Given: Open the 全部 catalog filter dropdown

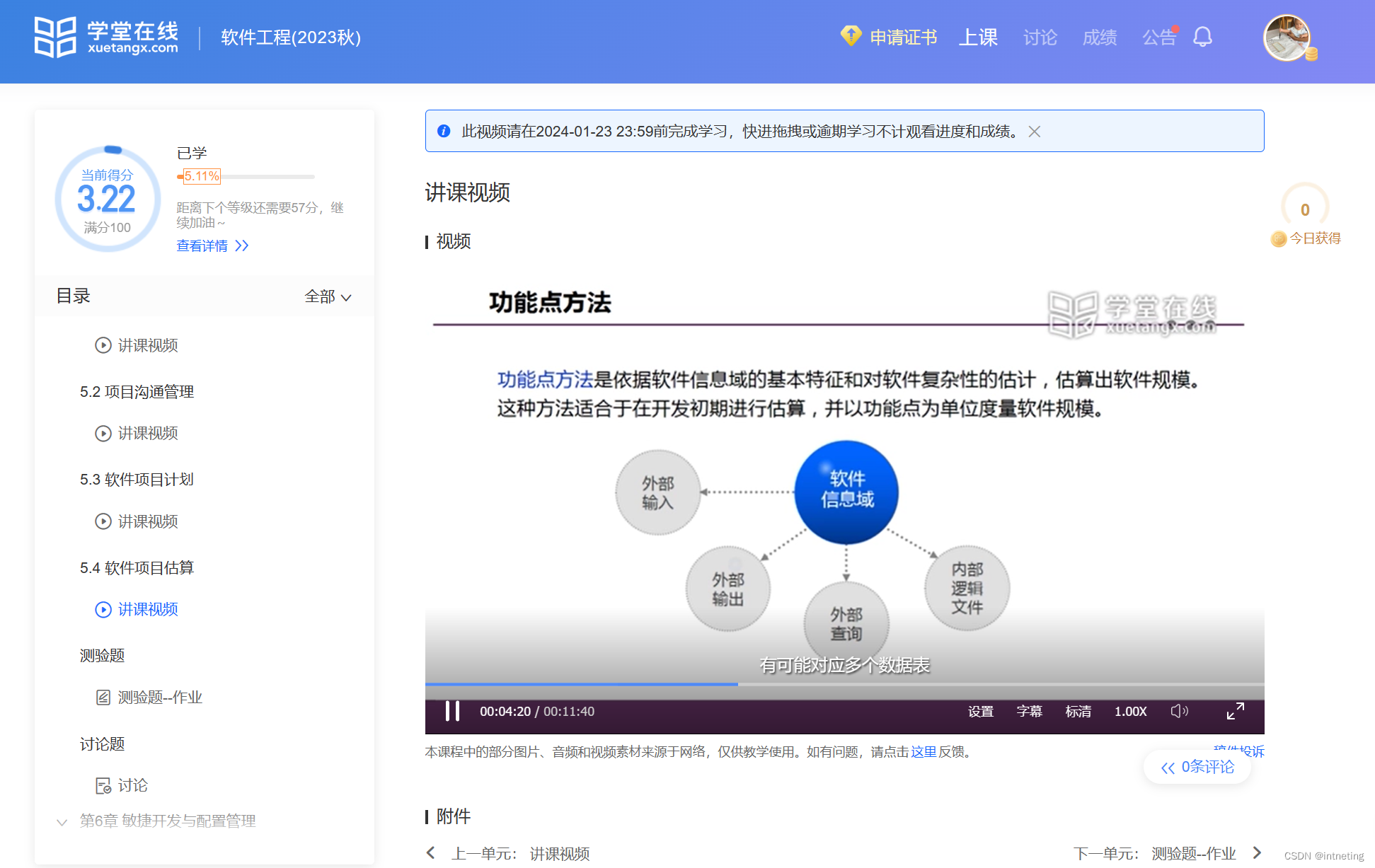Looking at the screenshot, I should pos(327,296).
